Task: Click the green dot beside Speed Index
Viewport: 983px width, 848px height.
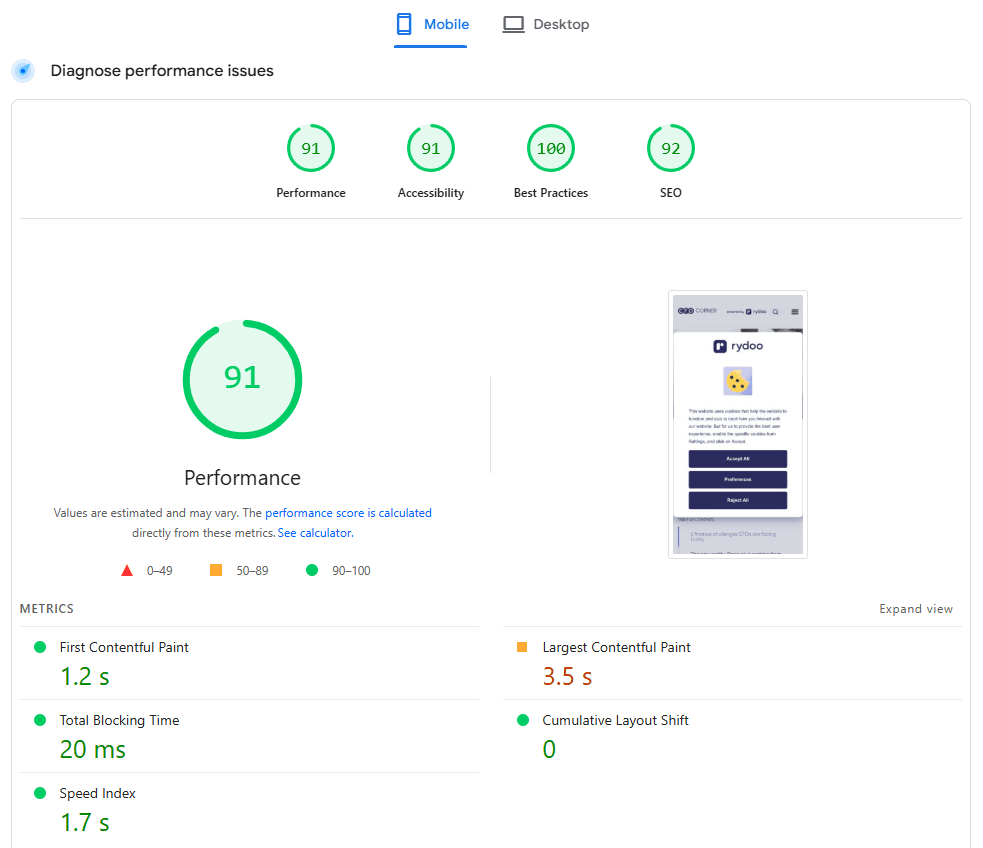Action: [39, 793]
